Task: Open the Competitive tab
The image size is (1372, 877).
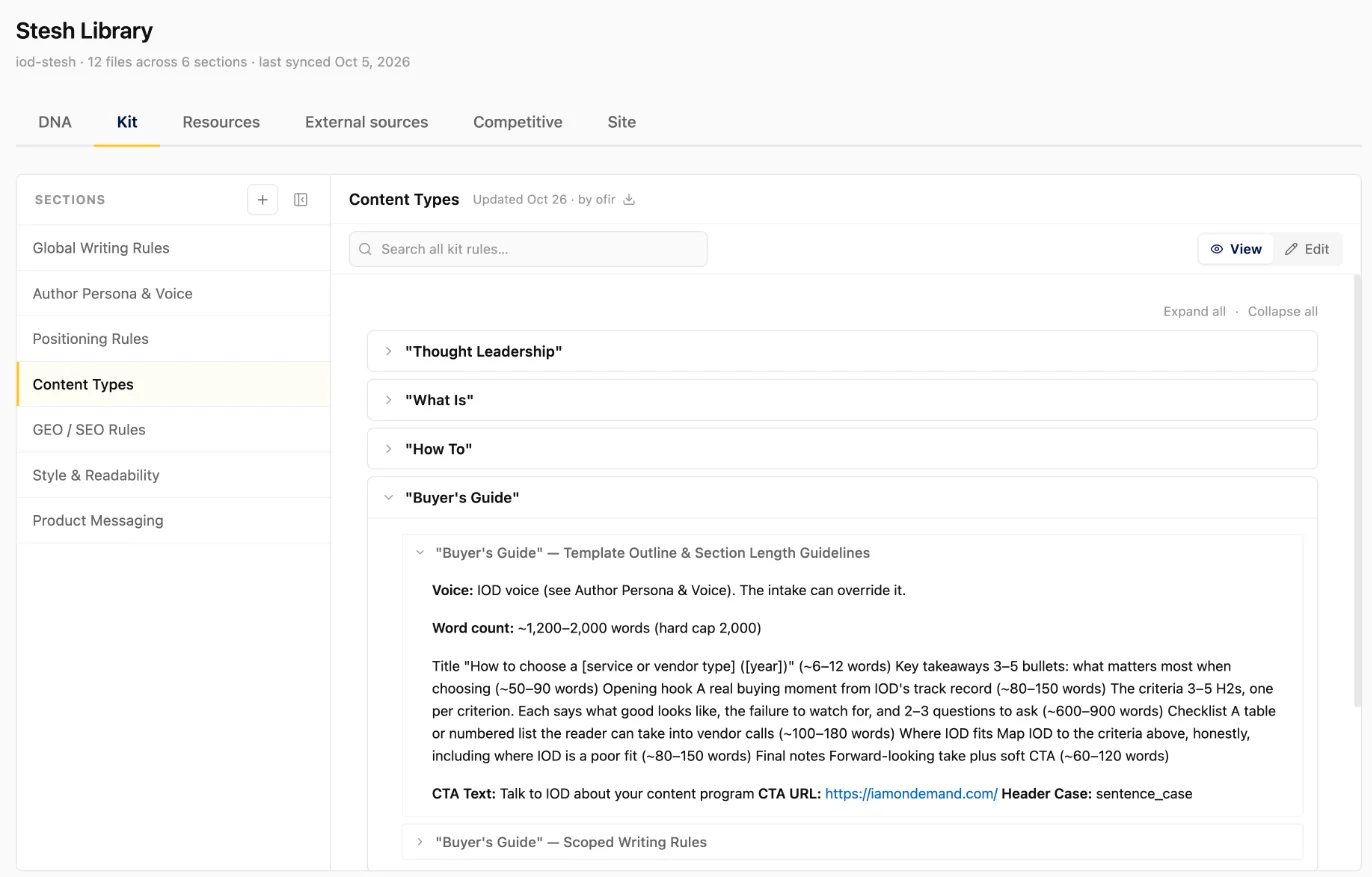Action: pyautogui.click(x=517, y=122)
